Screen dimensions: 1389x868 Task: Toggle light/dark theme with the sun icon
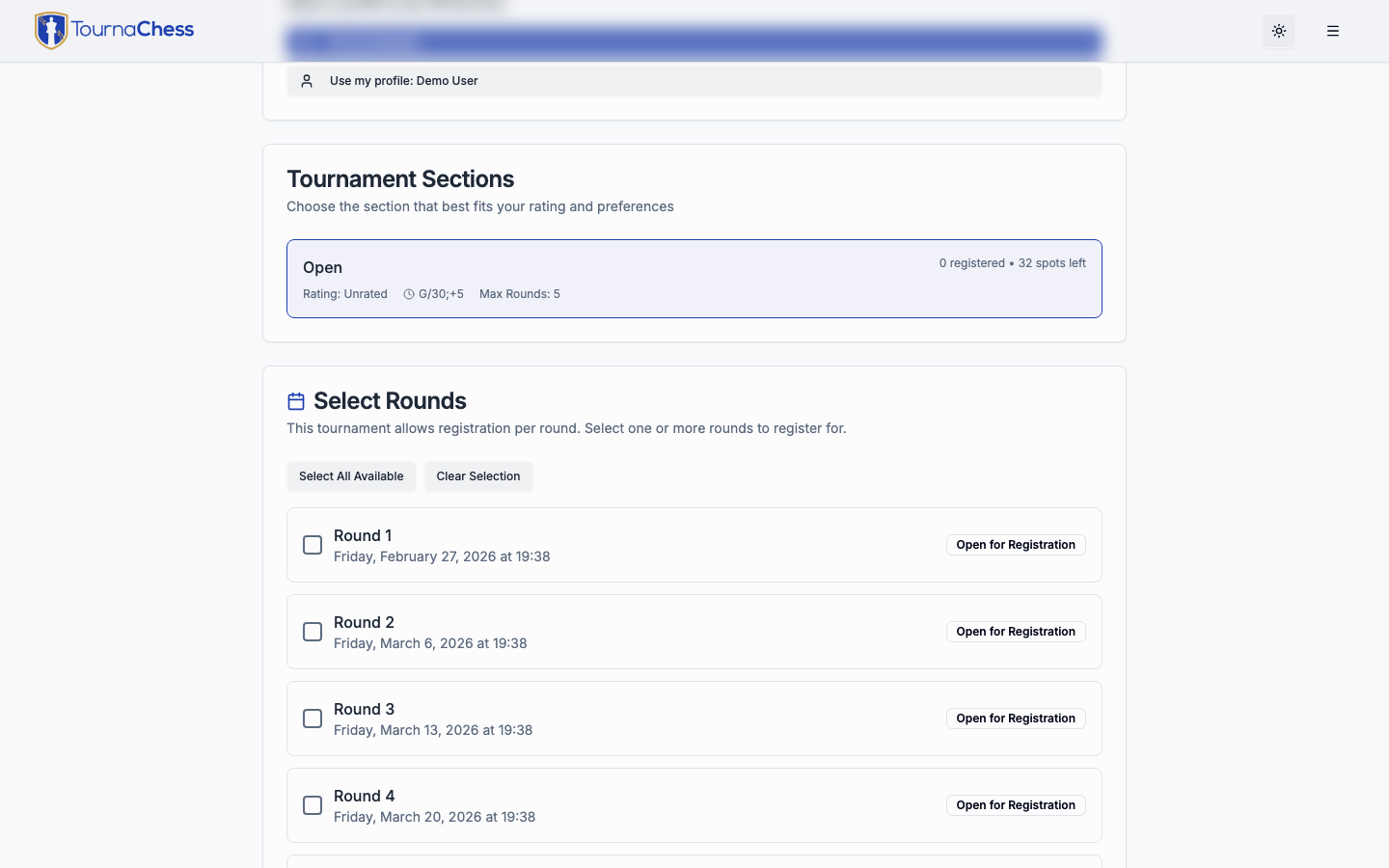coord(1279,31)
